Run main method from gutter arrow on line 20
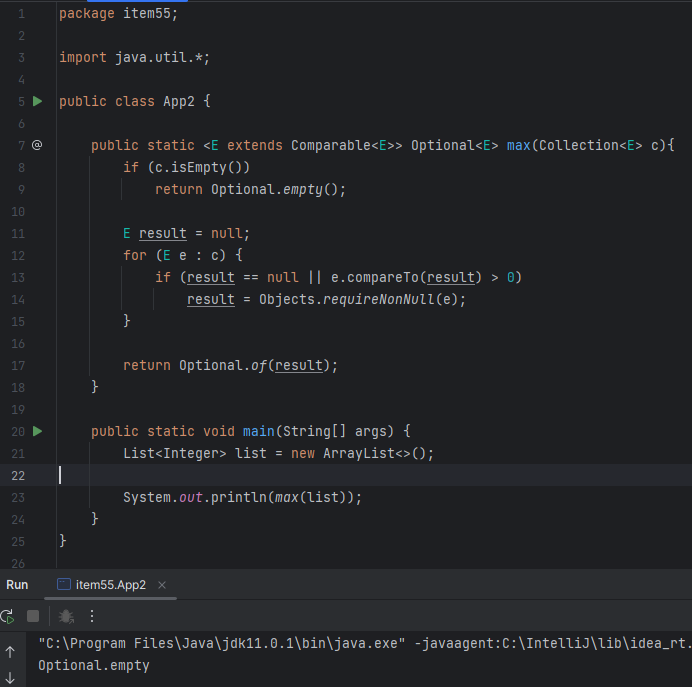This screenshot has width=692, height=687. pos(38,431)
